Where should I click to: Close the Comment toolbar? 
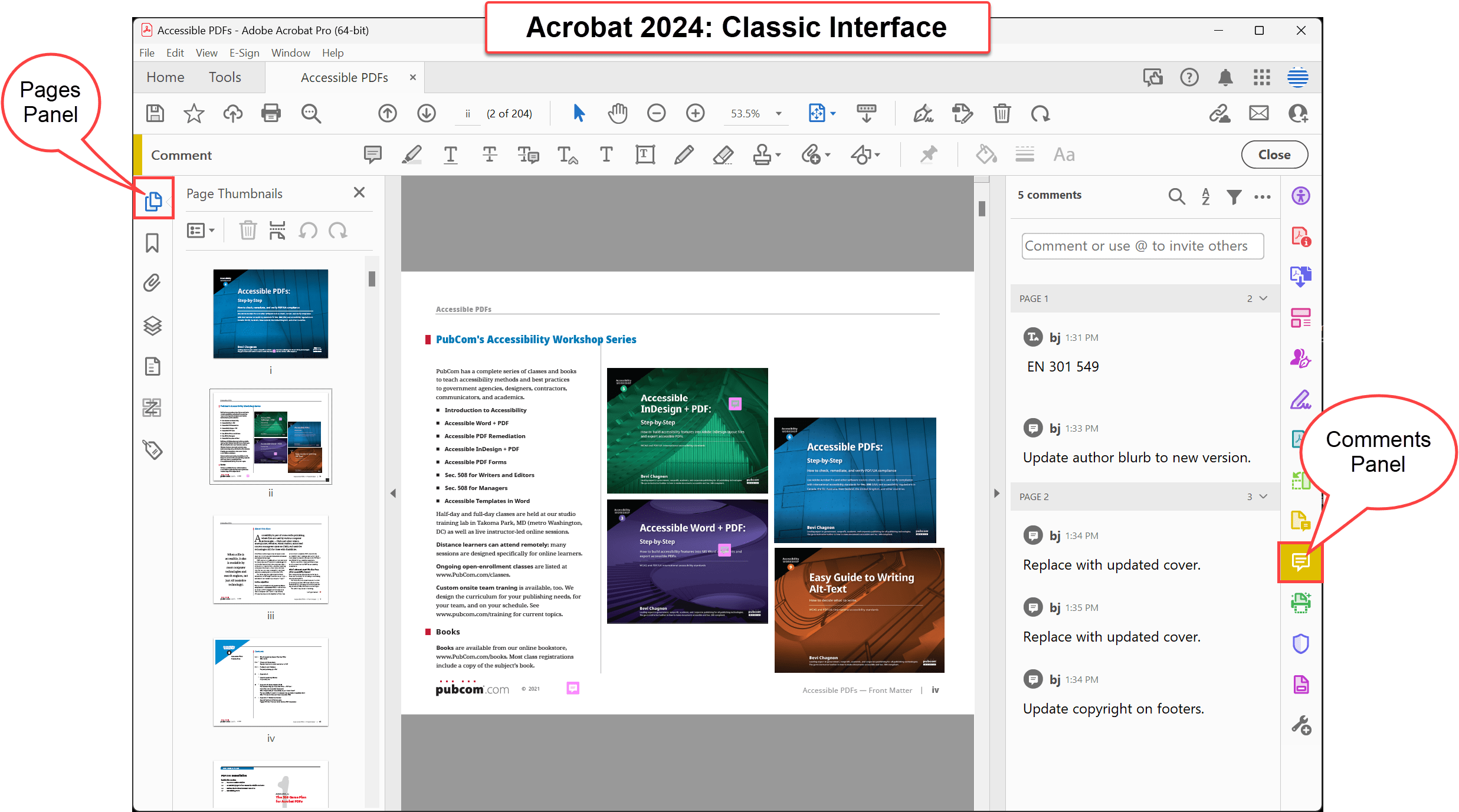click(1274, 154)
